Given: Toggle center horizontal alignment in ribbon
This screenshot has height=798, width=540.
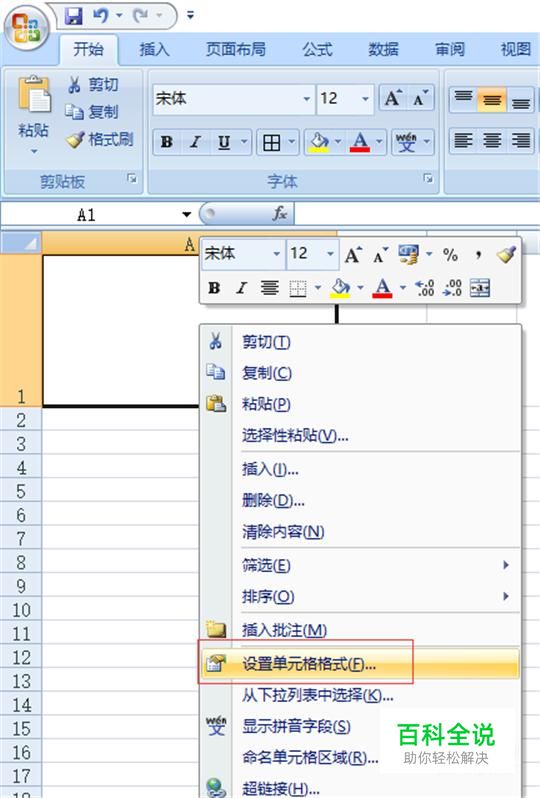Looking at the screenshot, I should pyautogui.click(x=492, y=140).
